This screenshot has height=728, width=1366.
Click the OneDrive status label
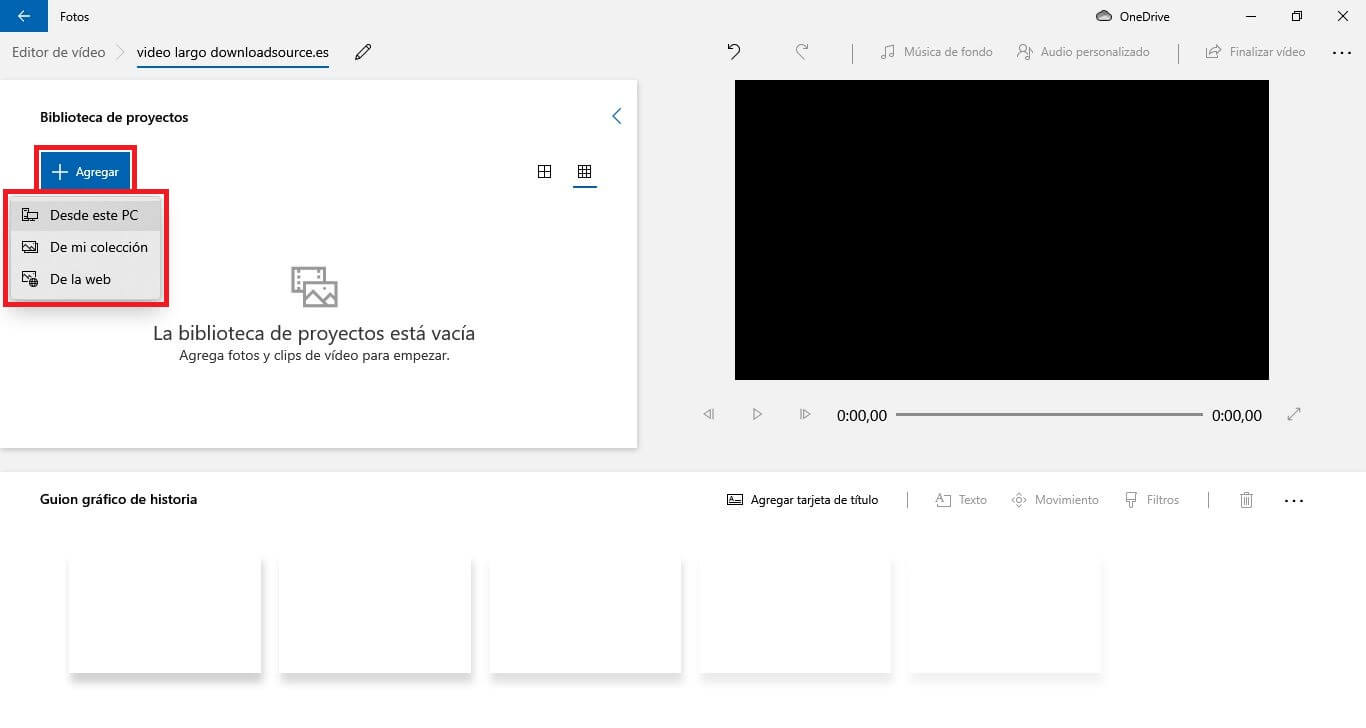click(1133, 16)
